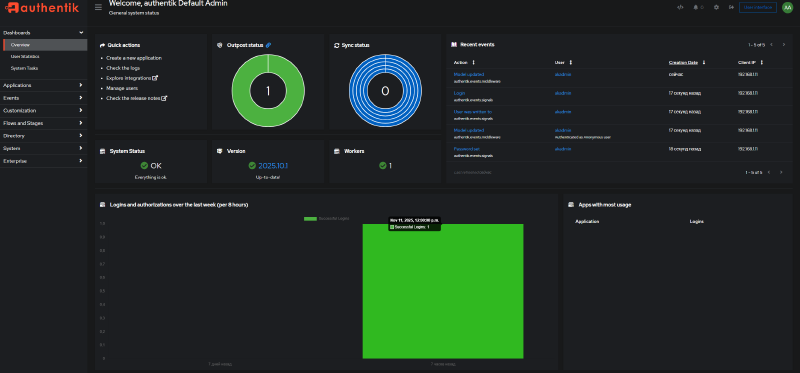Viewport: 800px width, 373px height.
Task: Toggle the hamburger sidebar menu icon
Action: [98, 7]
